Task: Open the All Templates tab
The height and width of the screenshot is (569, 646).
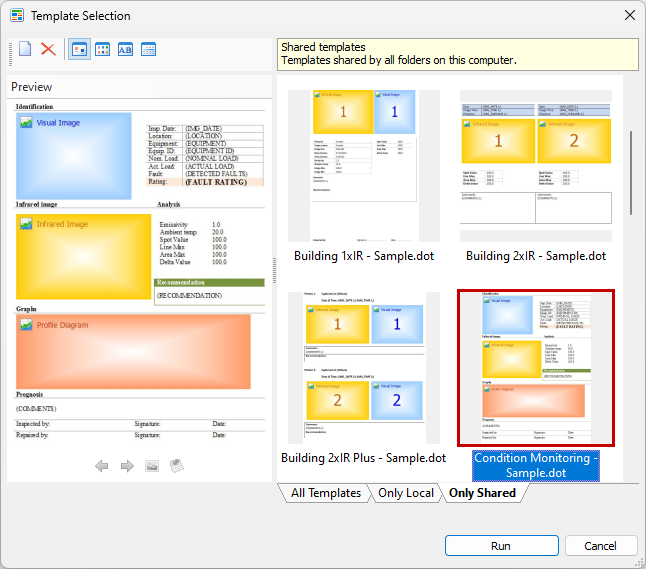Action: click(325, 493)
